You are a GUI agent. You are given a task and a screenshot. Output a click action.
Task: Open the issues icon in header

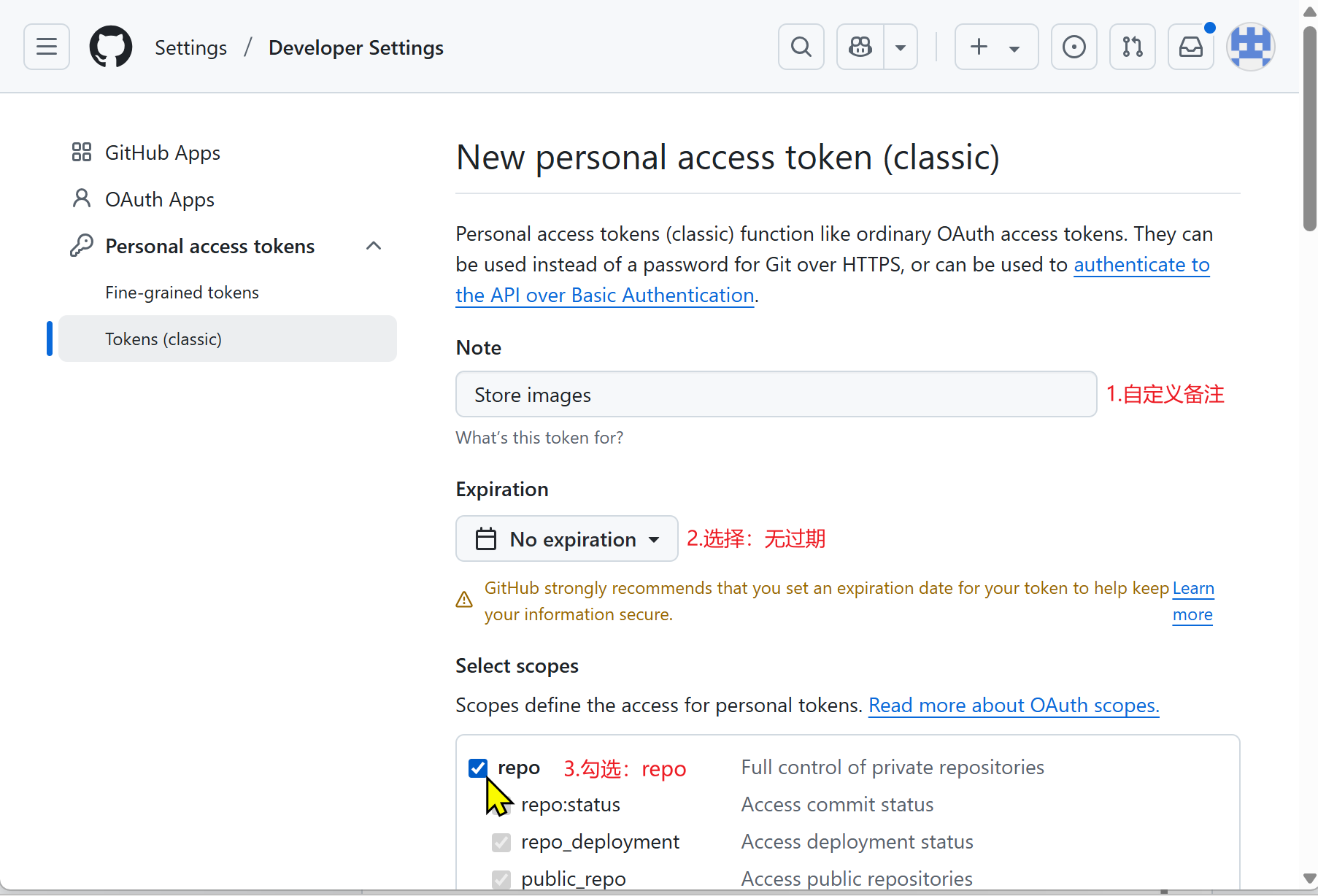(x=1074, y=47)
